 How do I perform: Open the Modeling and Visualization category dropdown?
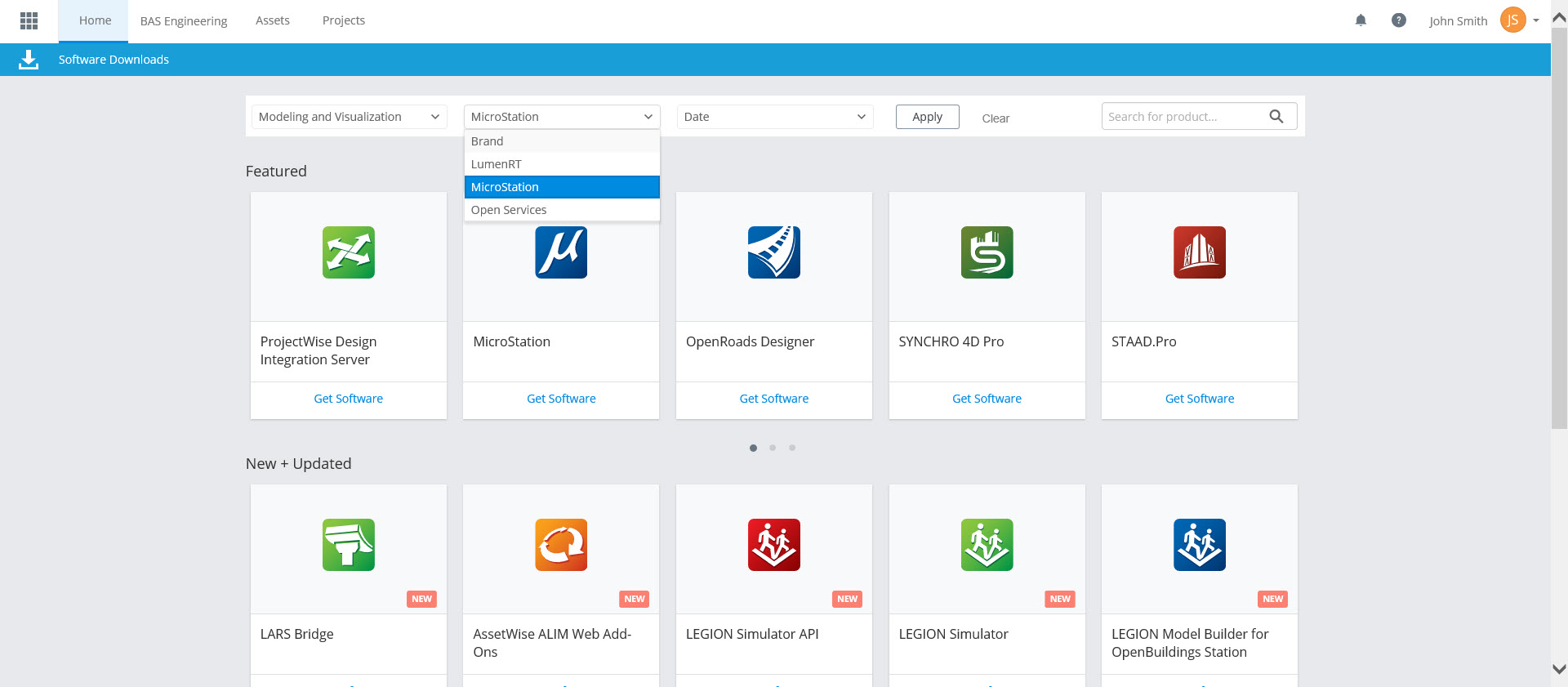click(349, 117)
